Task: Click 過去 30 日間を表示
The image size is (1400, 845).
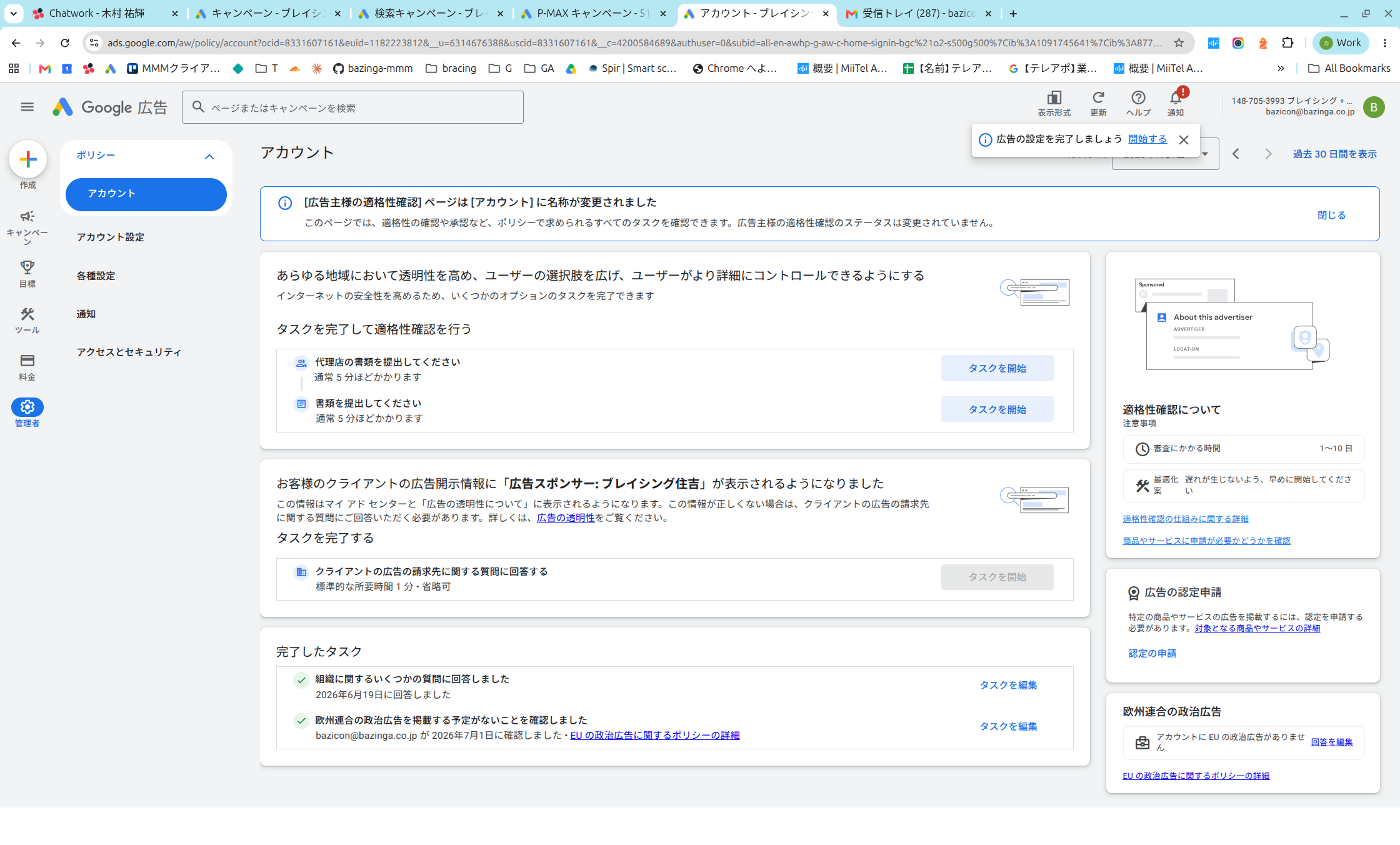Action: click(1334, 154)
